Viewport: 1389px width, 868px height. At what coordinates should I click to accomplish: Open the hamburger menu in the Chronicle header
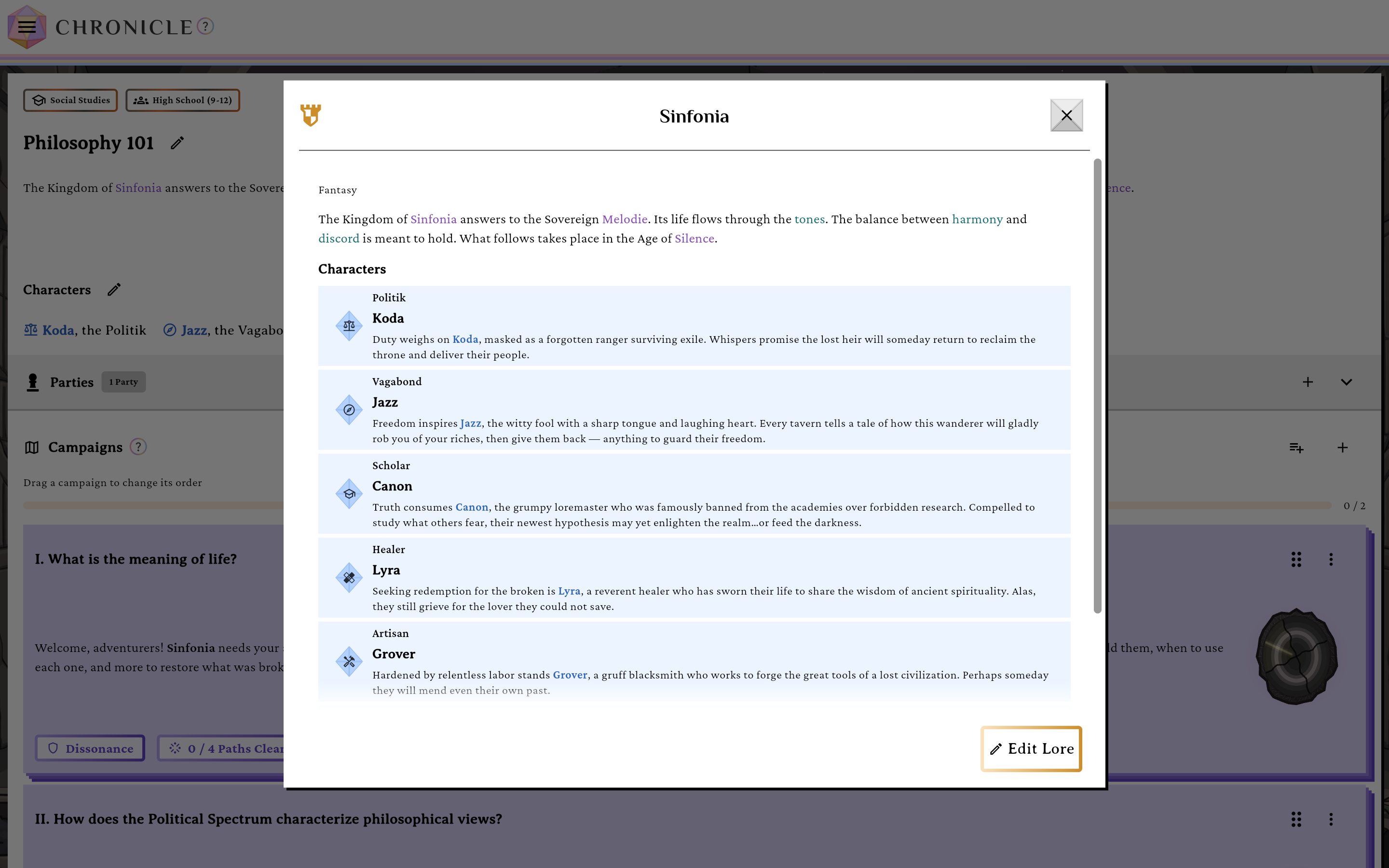(x=27, y=27)
